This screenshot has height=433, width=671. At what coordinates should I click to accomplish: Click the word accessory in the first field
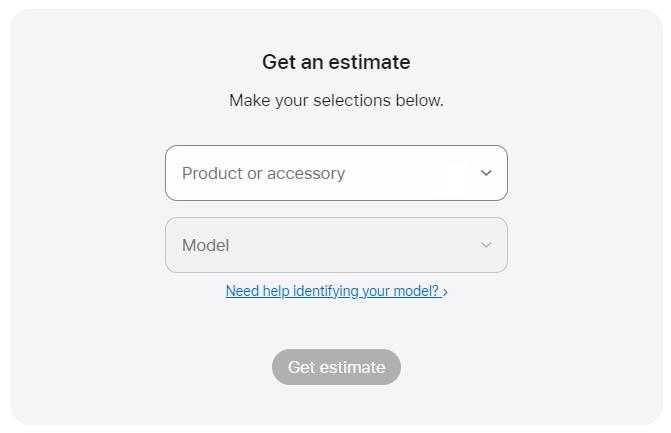[306, 173]
